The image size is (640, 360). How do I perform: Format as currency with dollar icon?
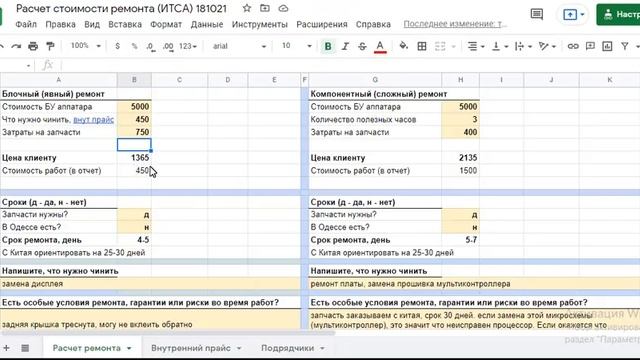coord(118,46)
